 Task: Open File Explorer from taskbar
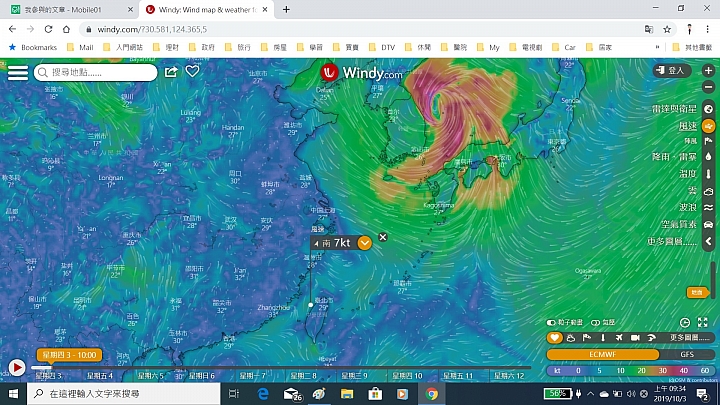point(347,394)
